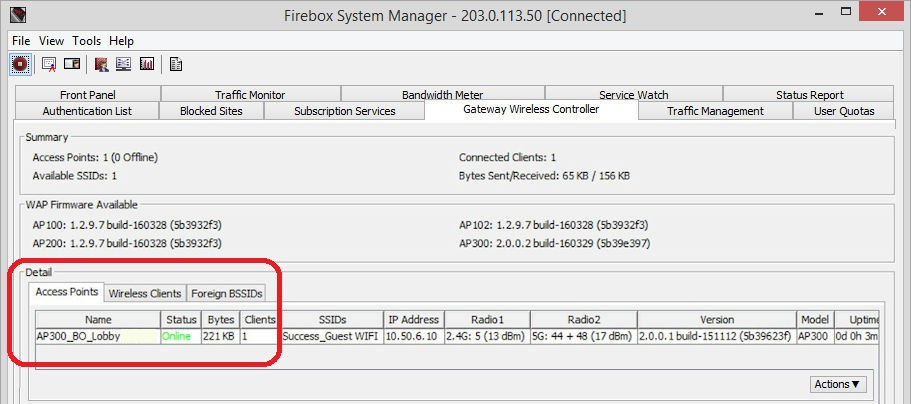Click the certificate ribbon toolbar icon
Image resolution: width=911 pixels, height=404 pixels.
pos(49,64)
